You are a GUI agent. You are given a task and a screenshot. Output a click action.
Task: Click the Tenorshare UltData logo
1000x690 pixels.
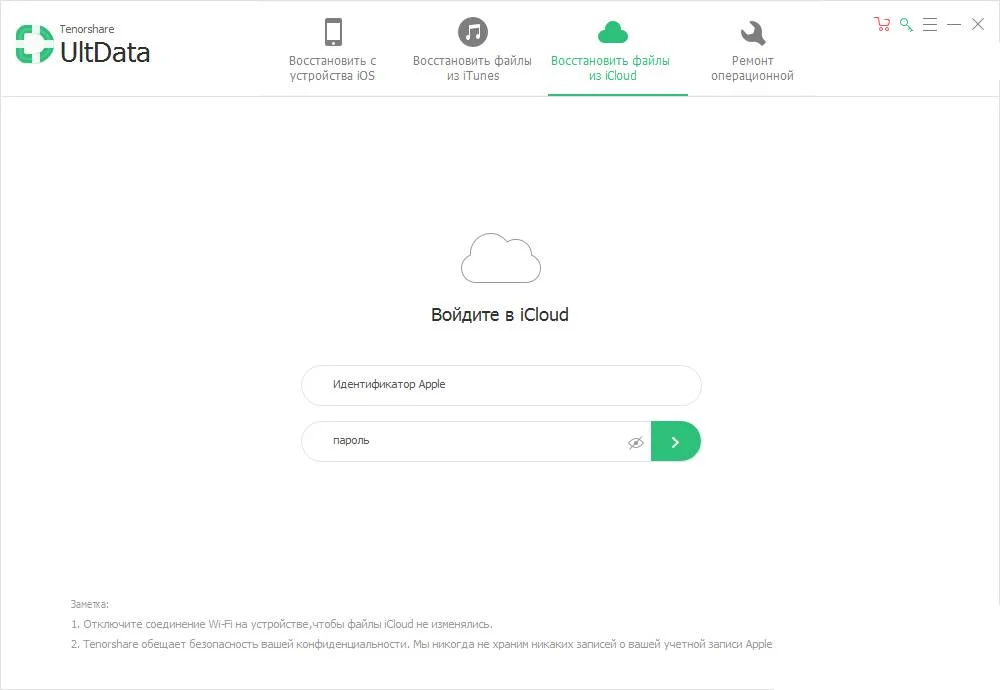click(83, 45)
